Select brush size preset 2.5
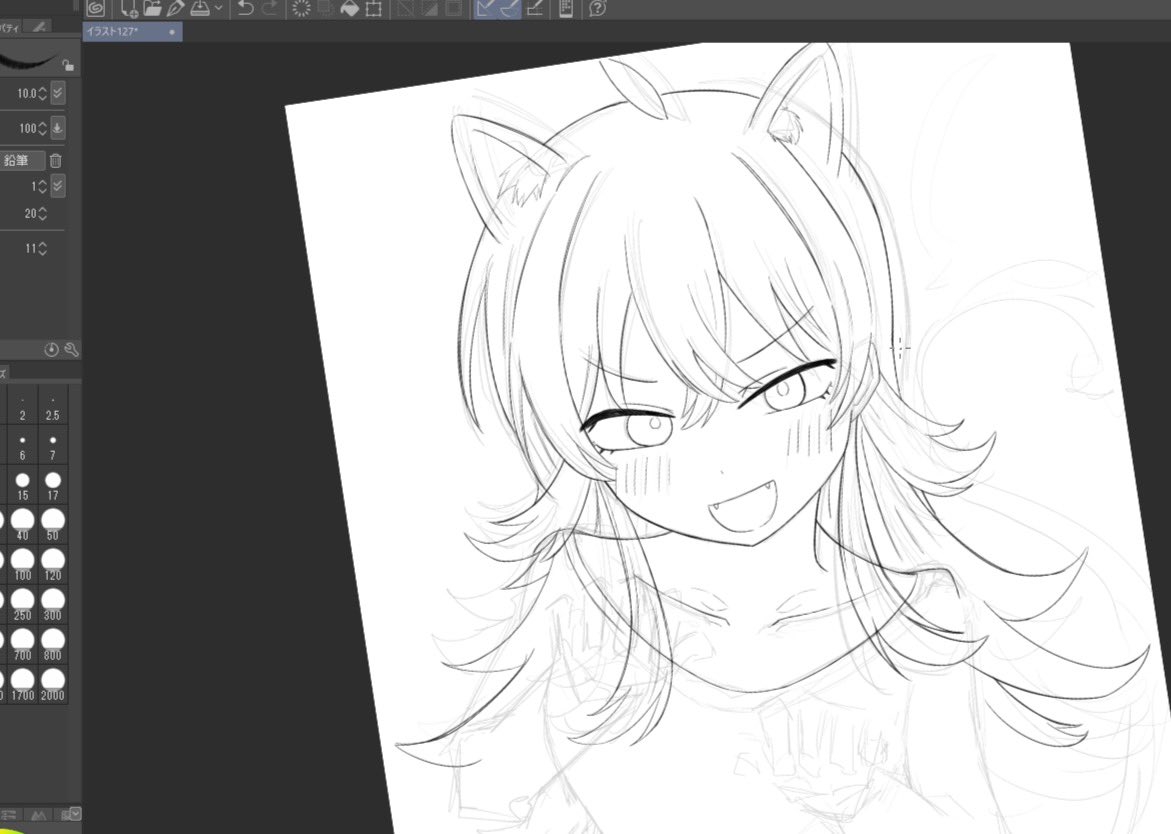The width and height of the screenshot is (1171, 834). (52, 407)
